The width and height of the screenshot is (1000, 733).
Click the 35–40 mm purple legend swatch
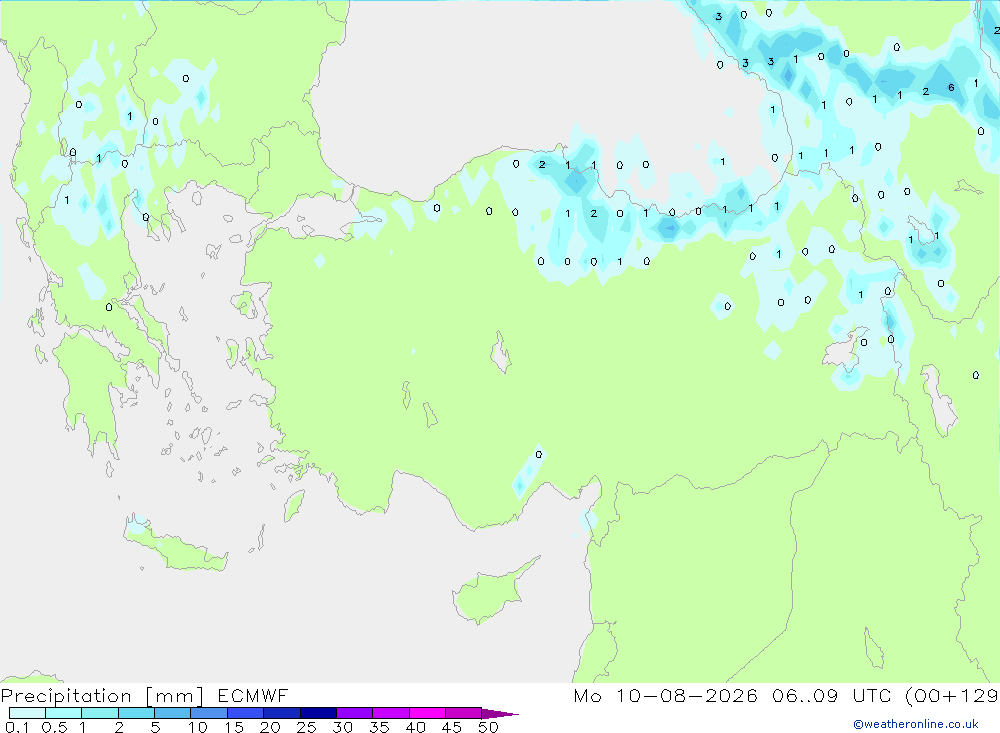point(391,713)
